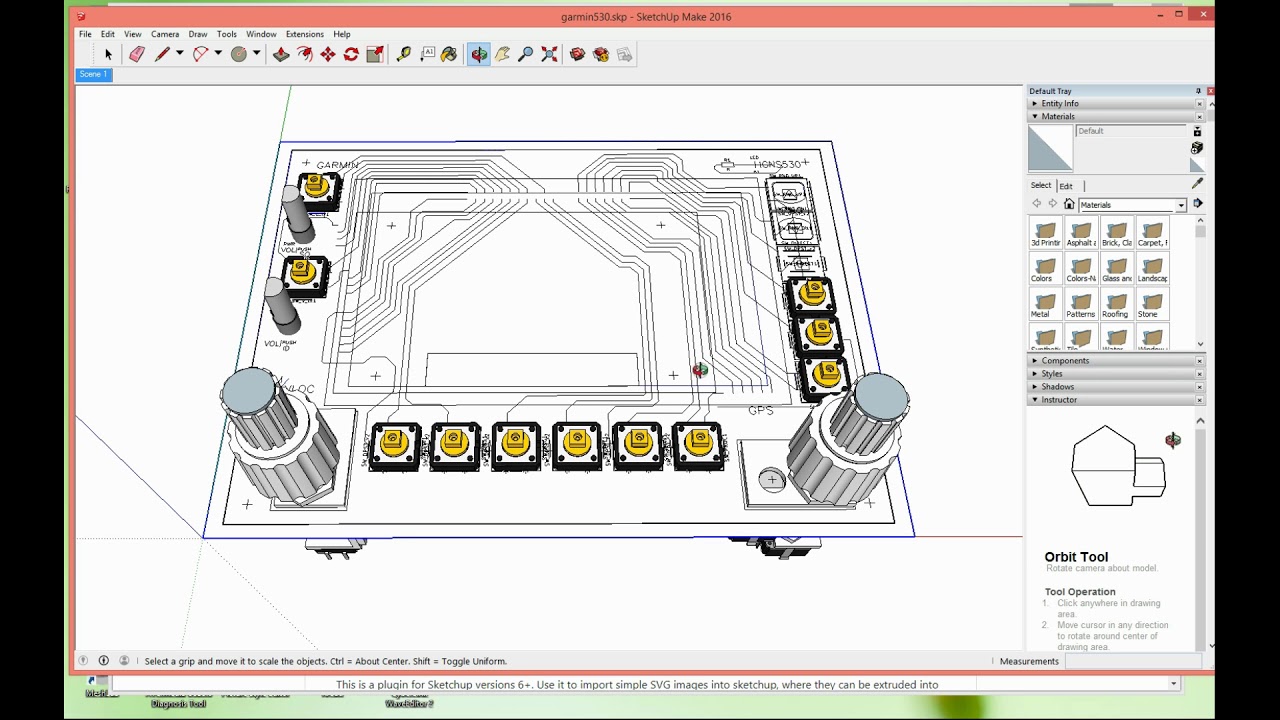
Task: Select the Offset tool
Action: point(304,54)
